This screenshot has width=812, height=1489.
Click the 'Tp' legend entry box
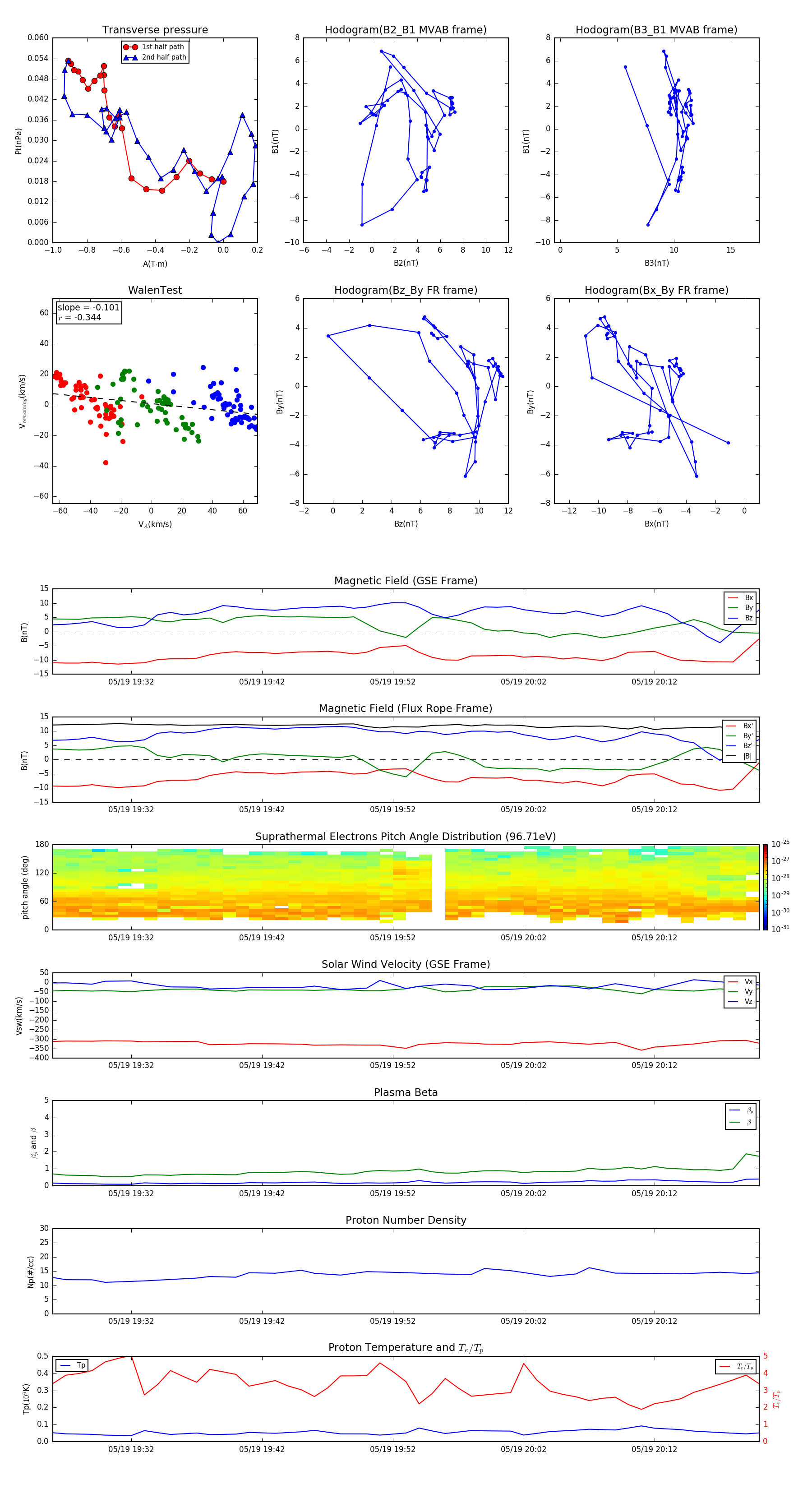pyautogui.click(x=72, y=1365)
